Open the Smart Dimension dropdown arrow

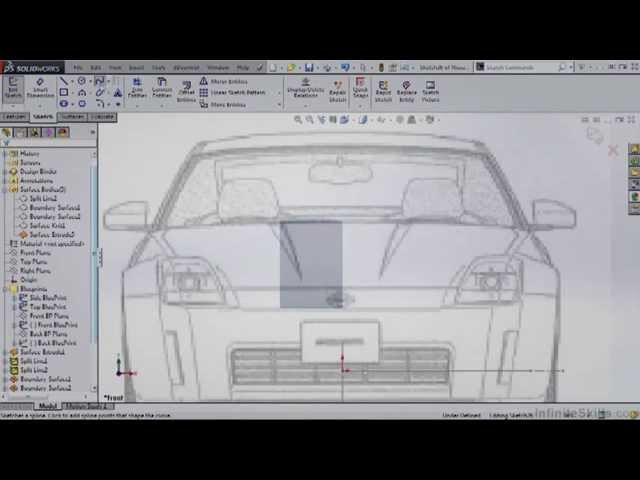tap(40, 106)
